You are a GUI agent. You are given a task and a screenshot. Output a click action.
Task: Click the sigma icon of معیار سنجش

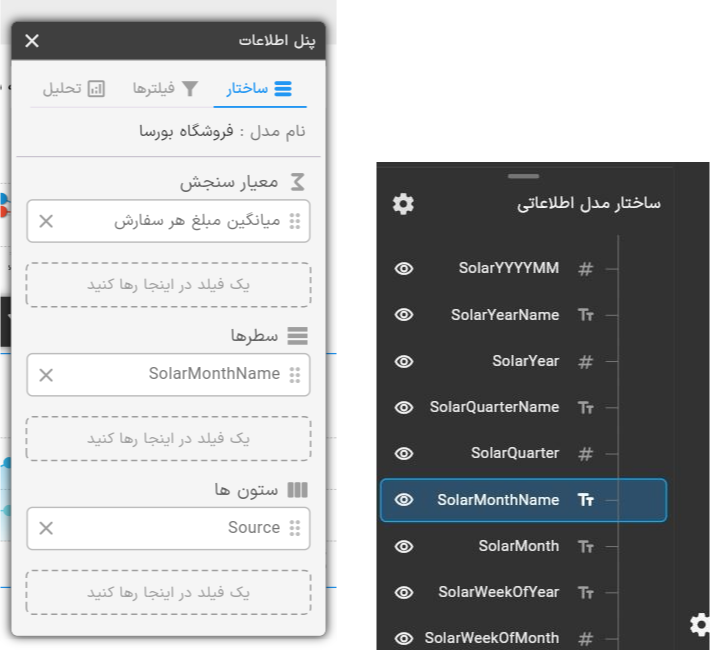click(x=297, y=182)
